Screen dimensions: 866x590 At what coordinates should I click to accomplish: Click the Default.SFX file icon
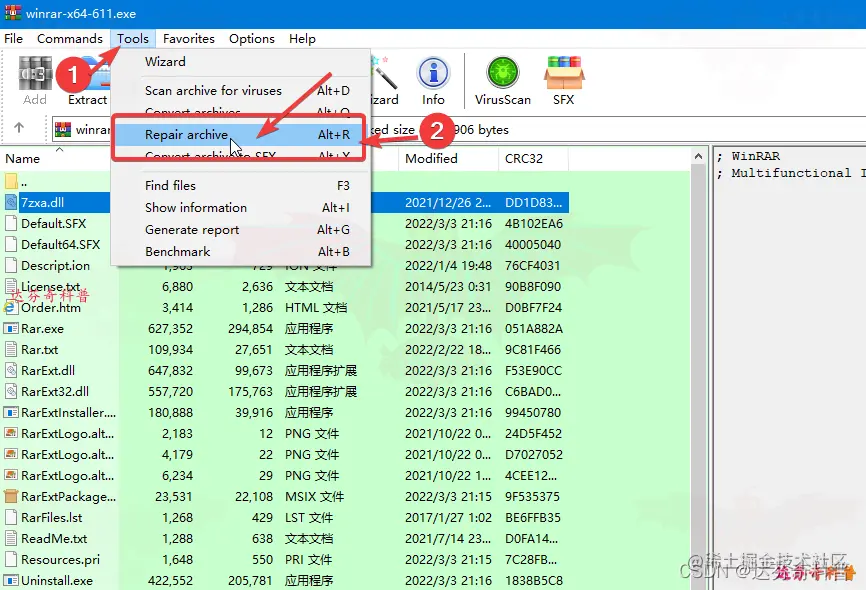[x=11, y=223]
